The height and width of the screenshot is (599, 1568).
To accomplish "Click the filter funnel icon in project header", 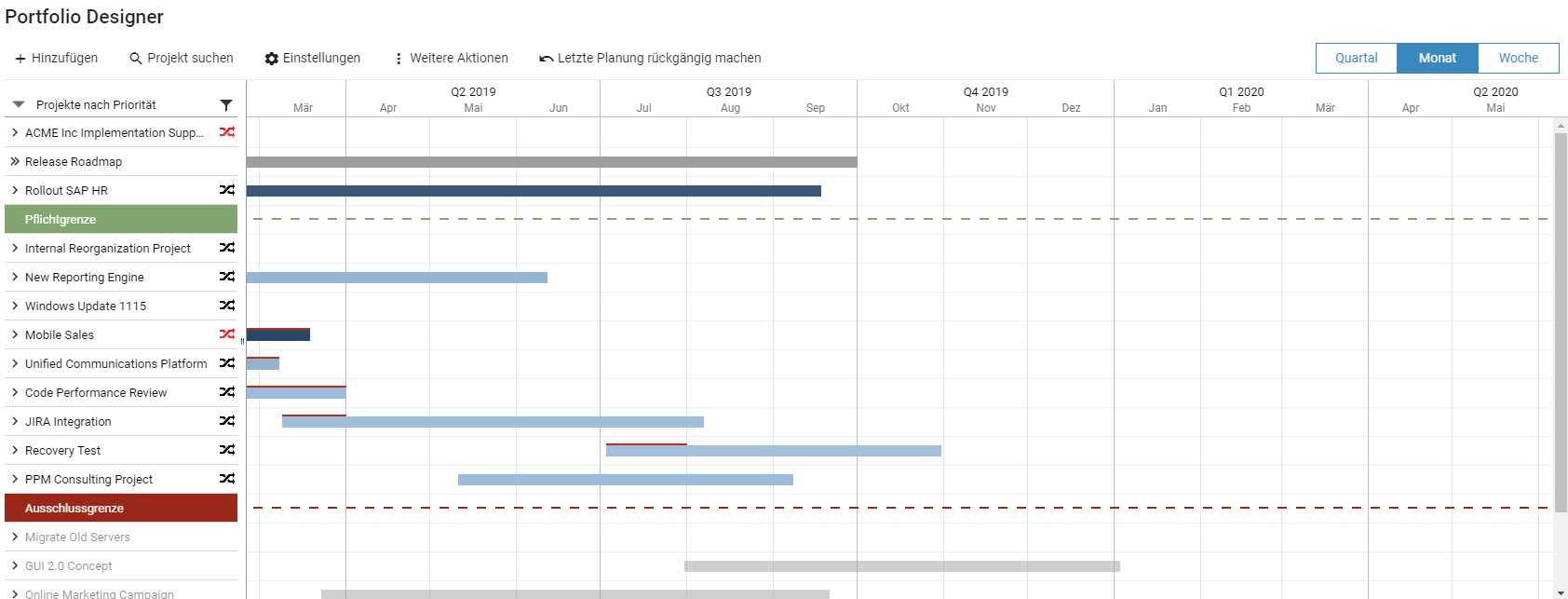I will pyautogui.click(x=226, y=105).
